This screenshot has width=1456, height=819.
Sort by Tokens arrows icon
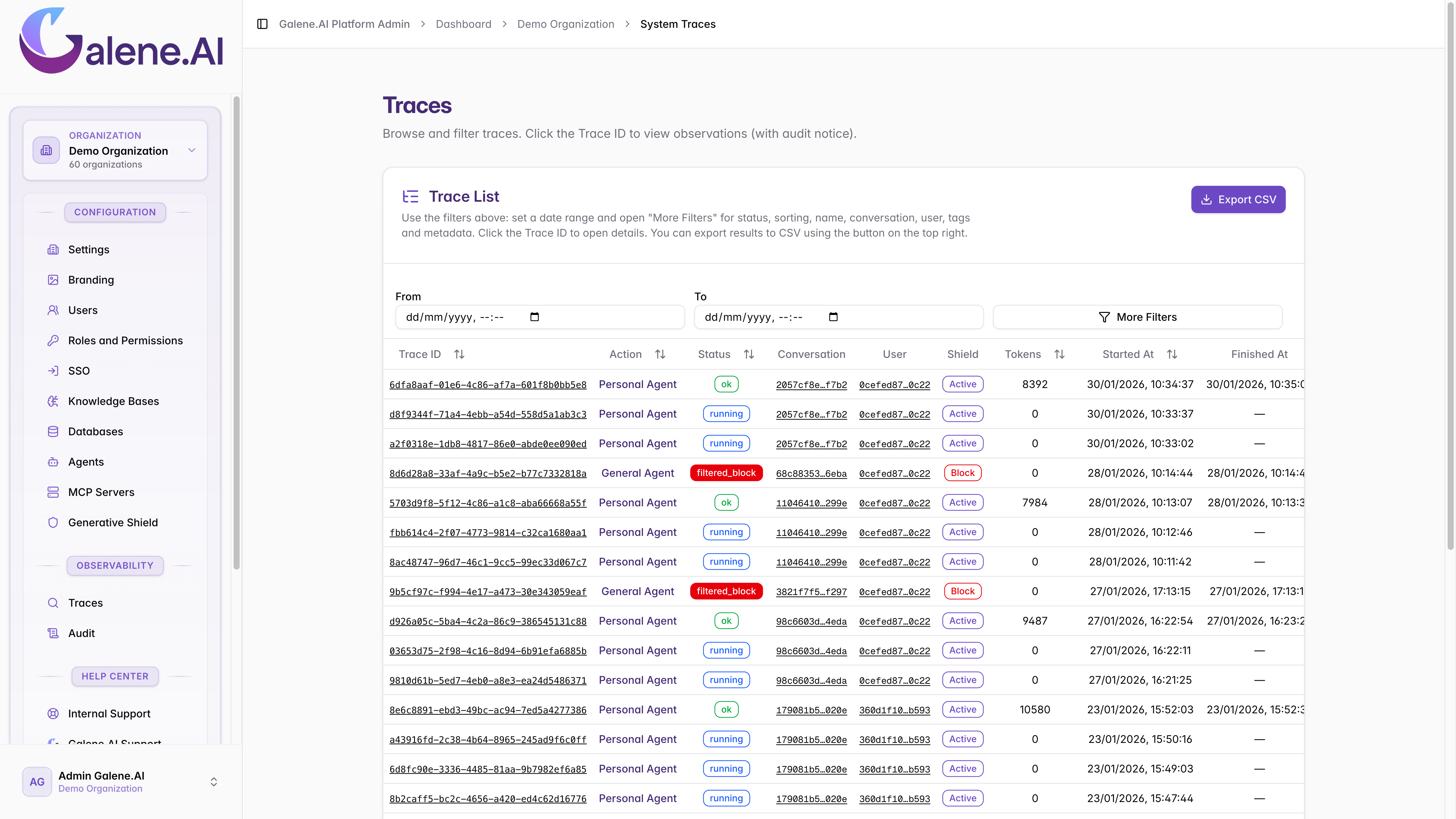1060,354
